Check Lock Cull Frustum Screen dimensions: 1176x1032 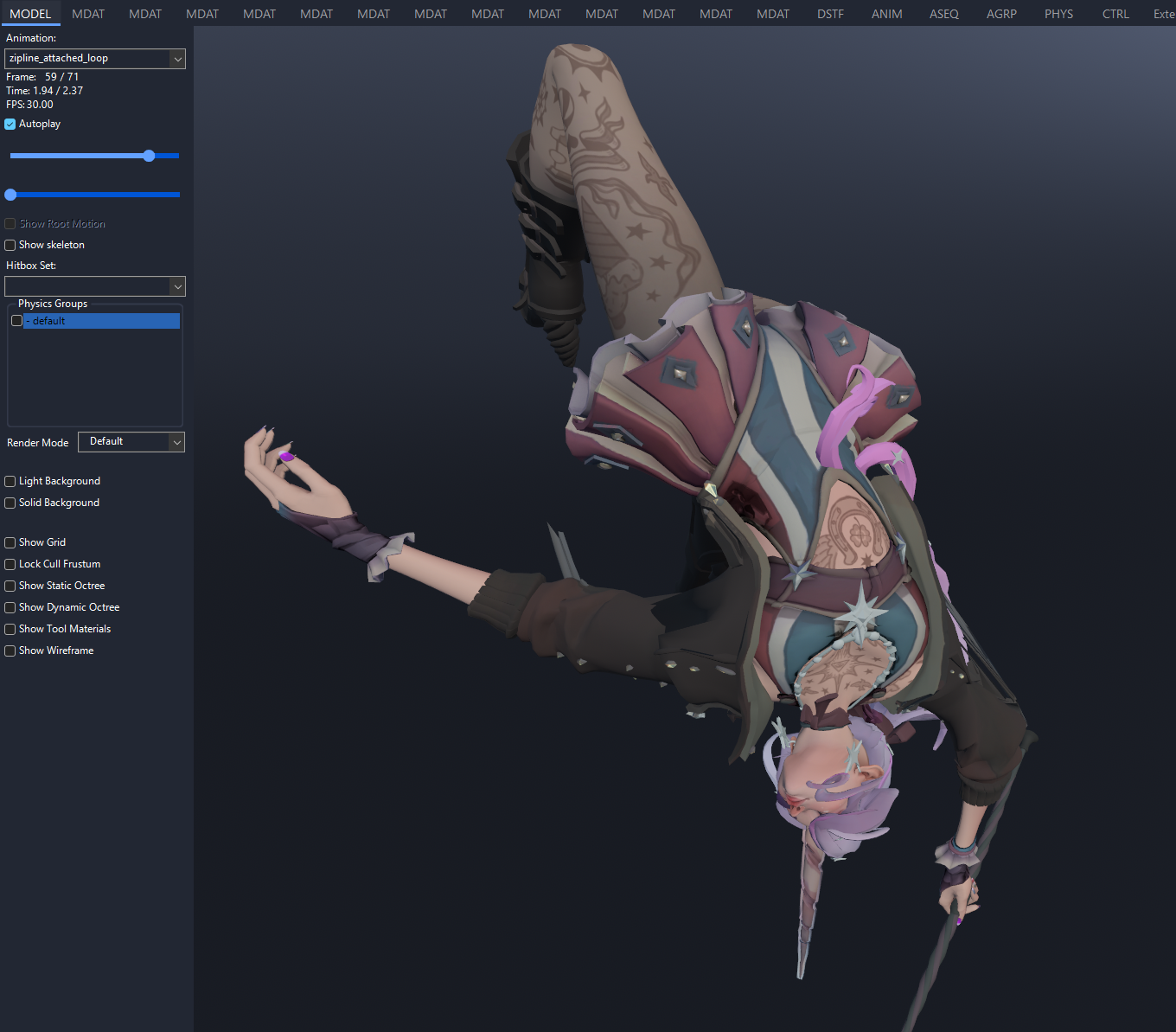[10, 565]
